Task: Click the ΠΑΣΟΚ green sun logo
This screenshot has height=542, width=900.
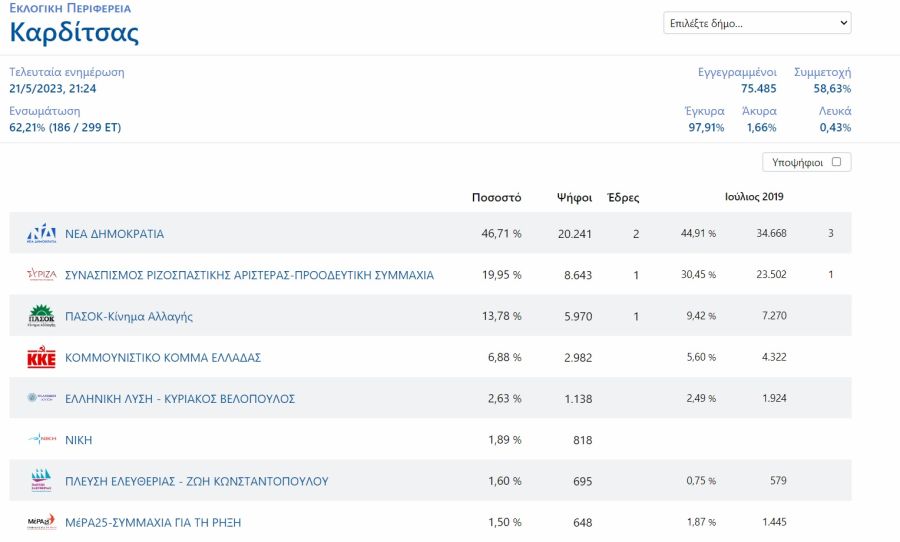Action: pos(41,316)
